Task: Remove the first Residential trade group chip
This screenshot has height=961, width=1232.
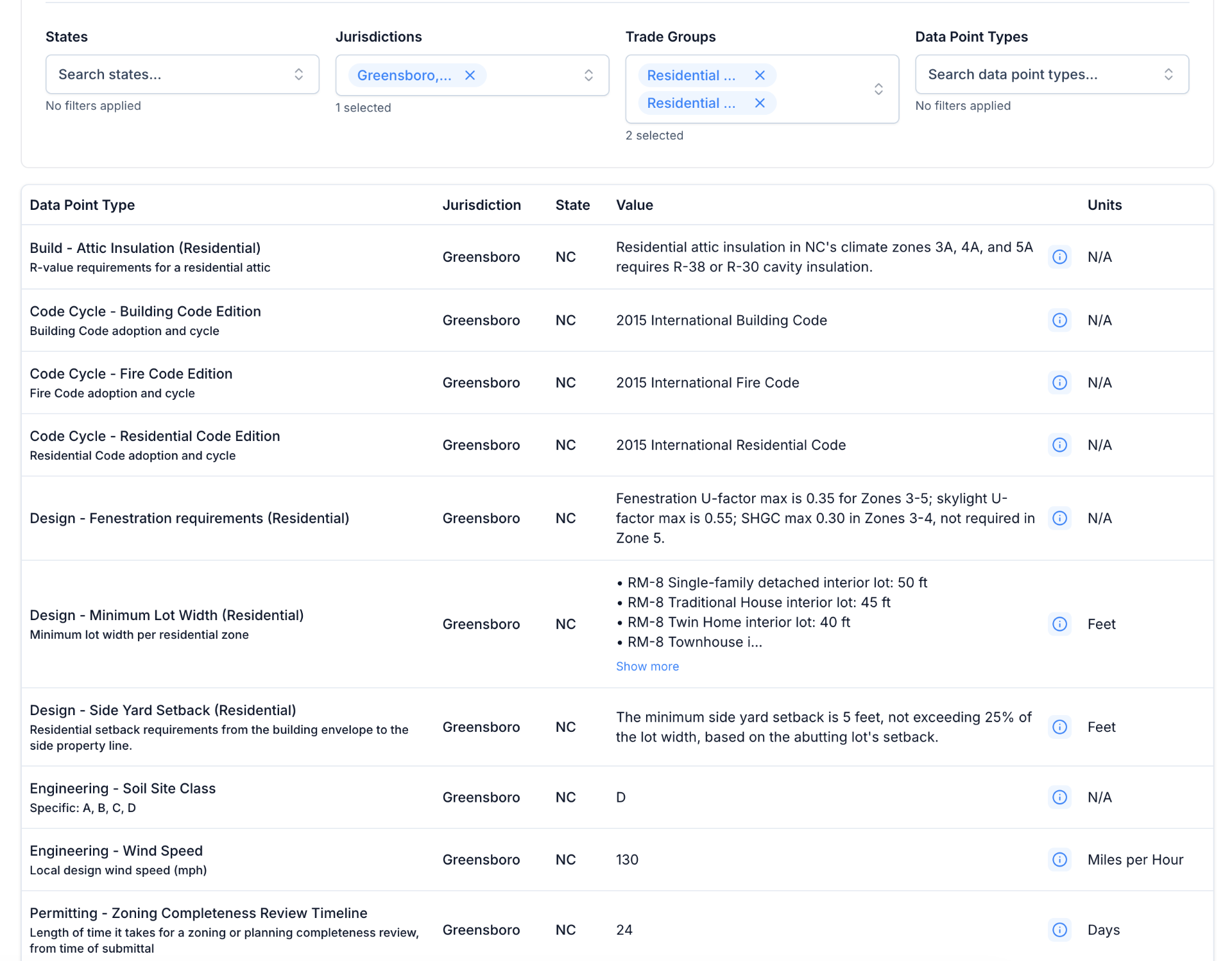Action: click(x=760, y=75)
